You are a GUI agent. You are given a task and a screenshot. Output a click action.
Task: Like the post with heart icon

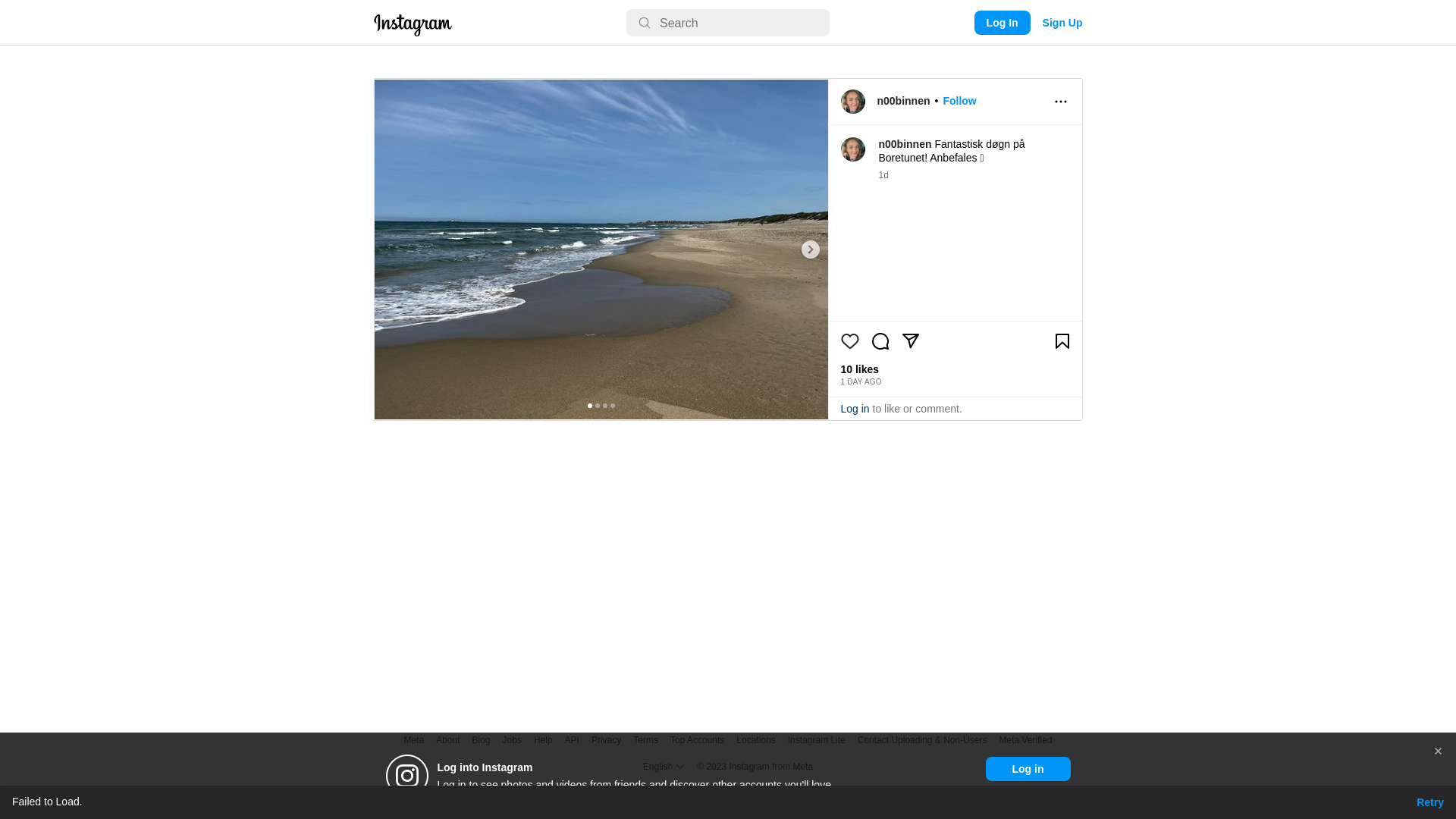tap(850, 341)
